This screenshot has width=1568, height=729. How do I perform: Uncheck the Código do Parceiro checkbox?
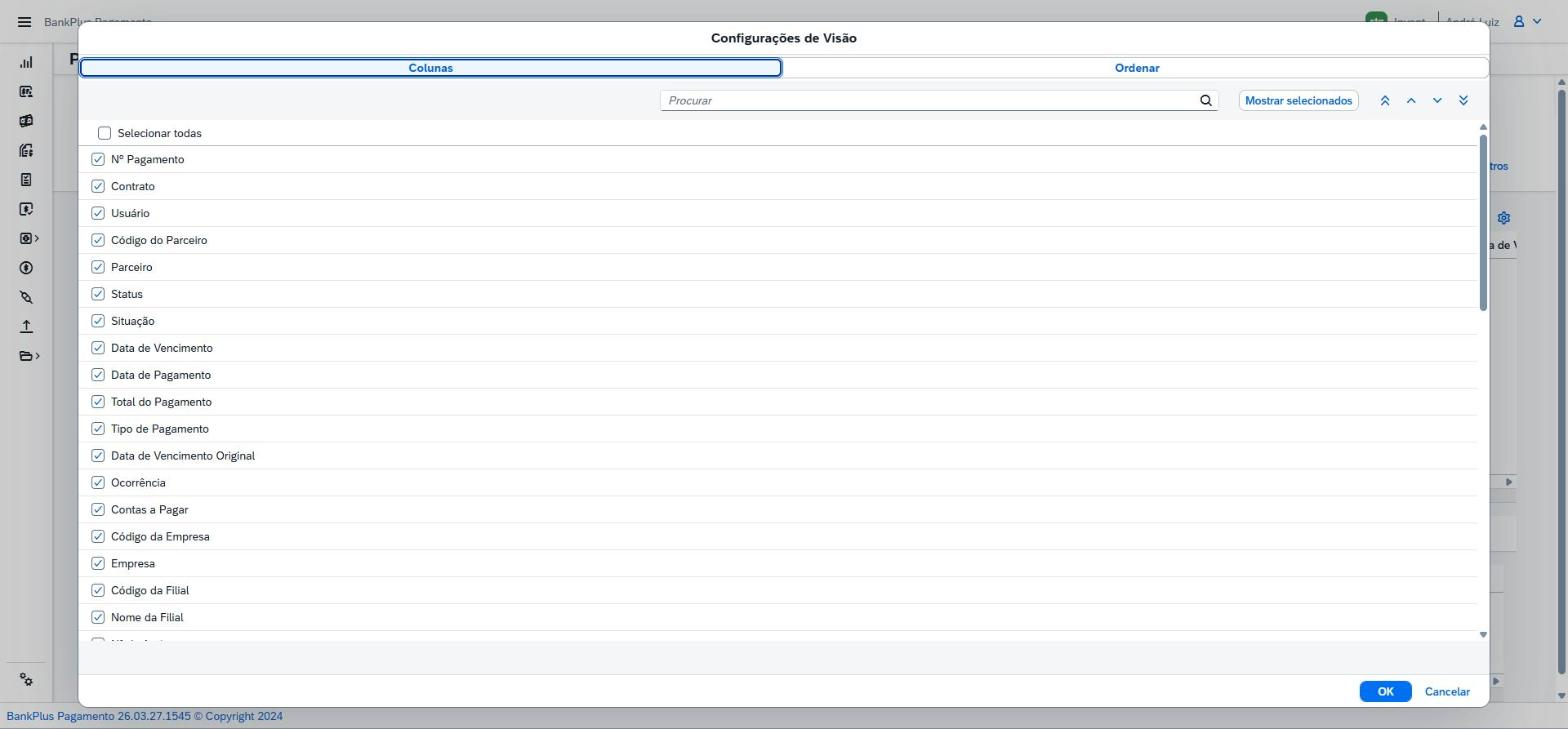pos(98,240)
